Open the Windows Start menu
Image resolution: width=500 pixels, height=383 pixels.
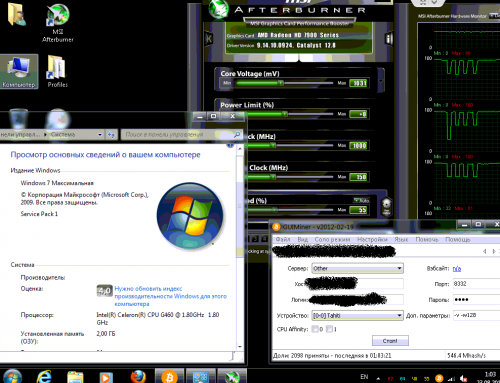13,376
